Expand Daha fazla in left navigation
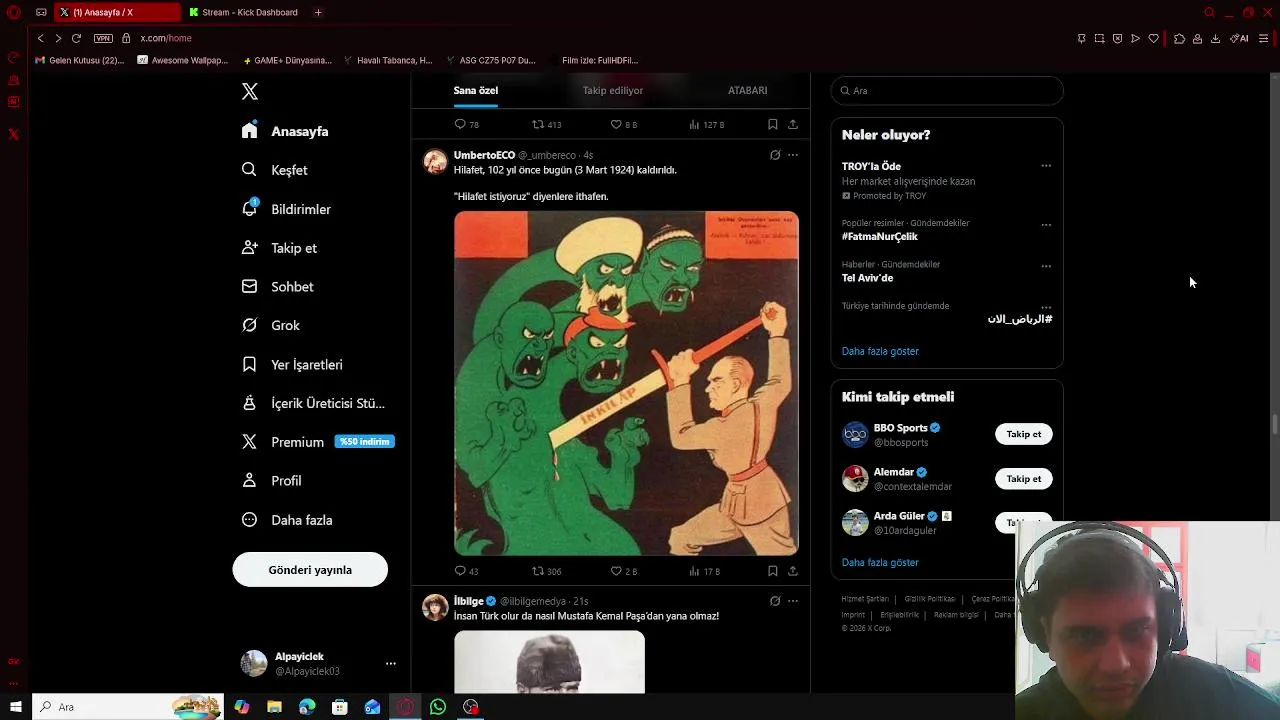1280x720 pixels. coord(287,520)
